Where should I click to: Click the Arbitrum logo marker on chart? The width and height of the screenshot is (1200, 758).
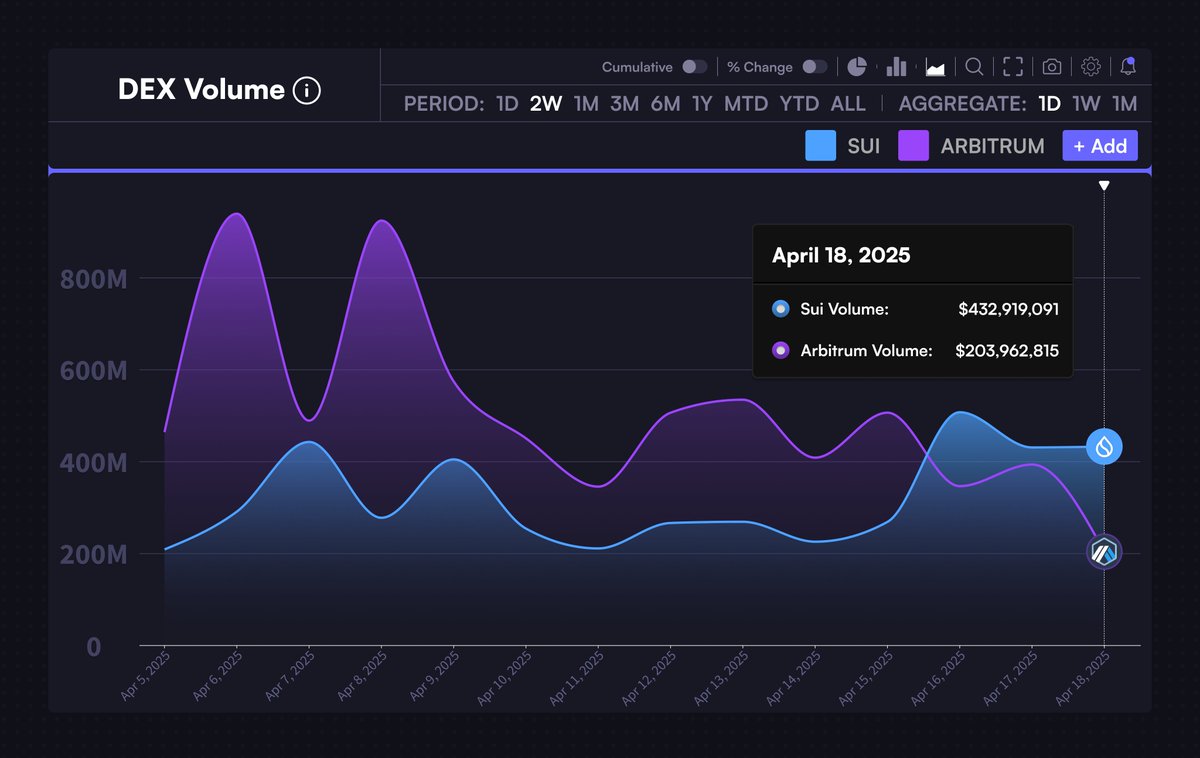pos(1104,551)
